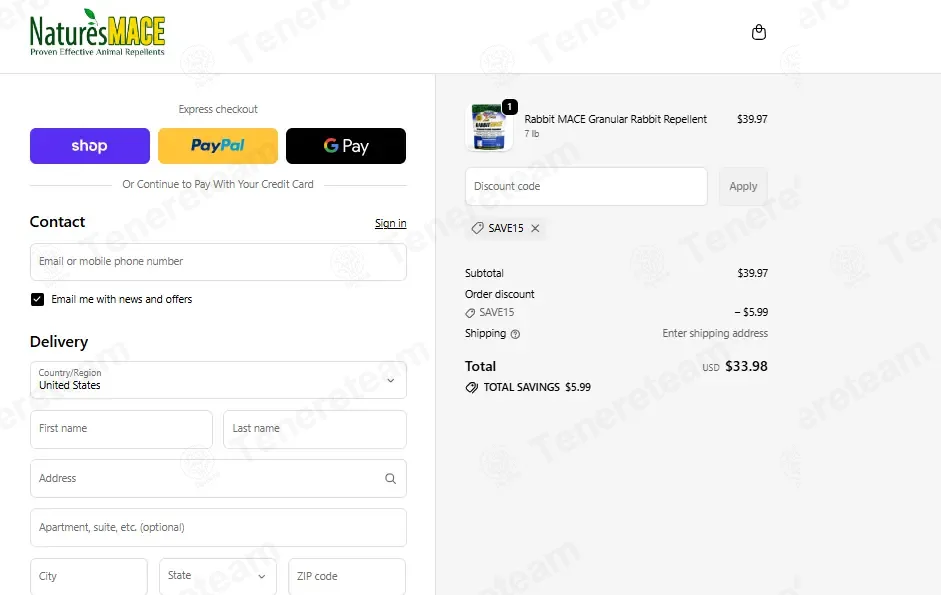This screenshot has height=595, width=941.
Task: Remove the SAVE15 discount code tag
Action: pyautogui.click(x=535, y=228)
